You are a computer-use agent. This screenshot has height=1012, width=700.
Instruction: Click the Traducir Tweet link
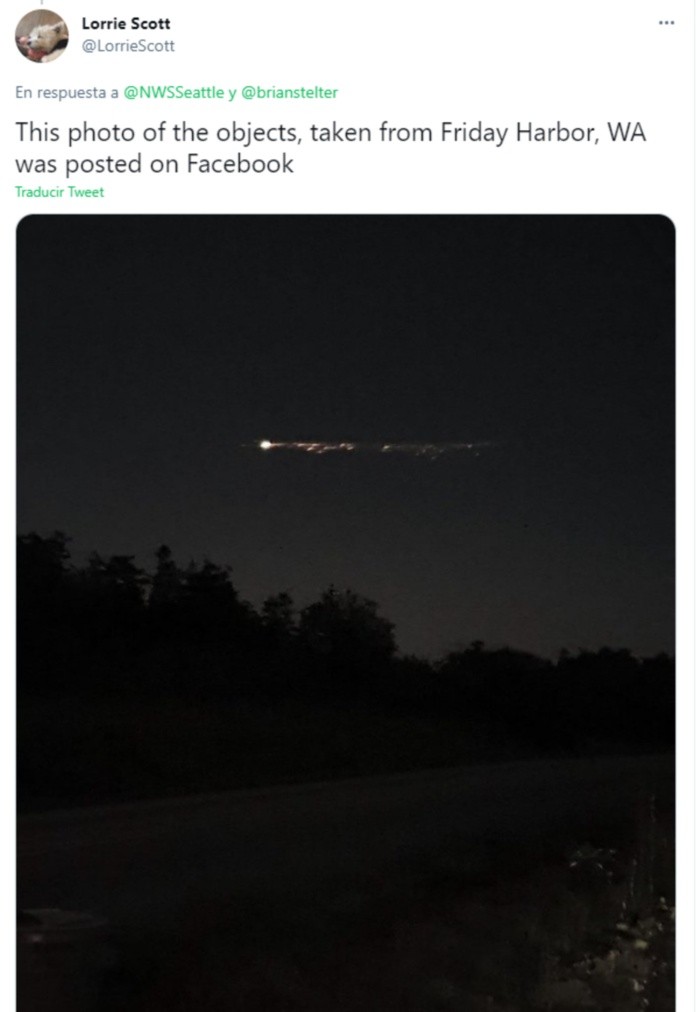pos(59,192)
